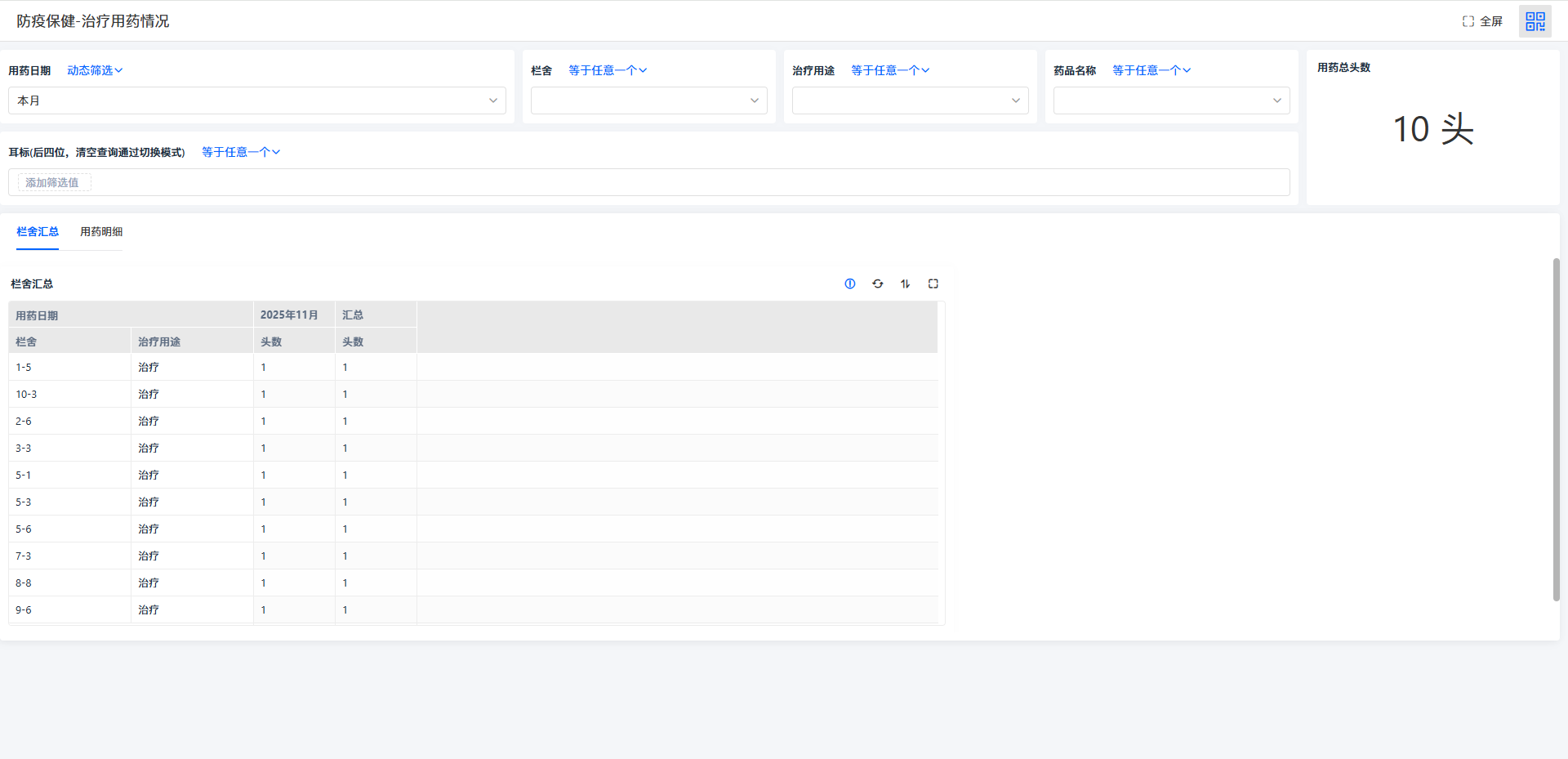The height and width of the screenshot is (759, 1568).
Task: Open the 药品名称 selection dropdown box
Action: tap(1171, 100)
